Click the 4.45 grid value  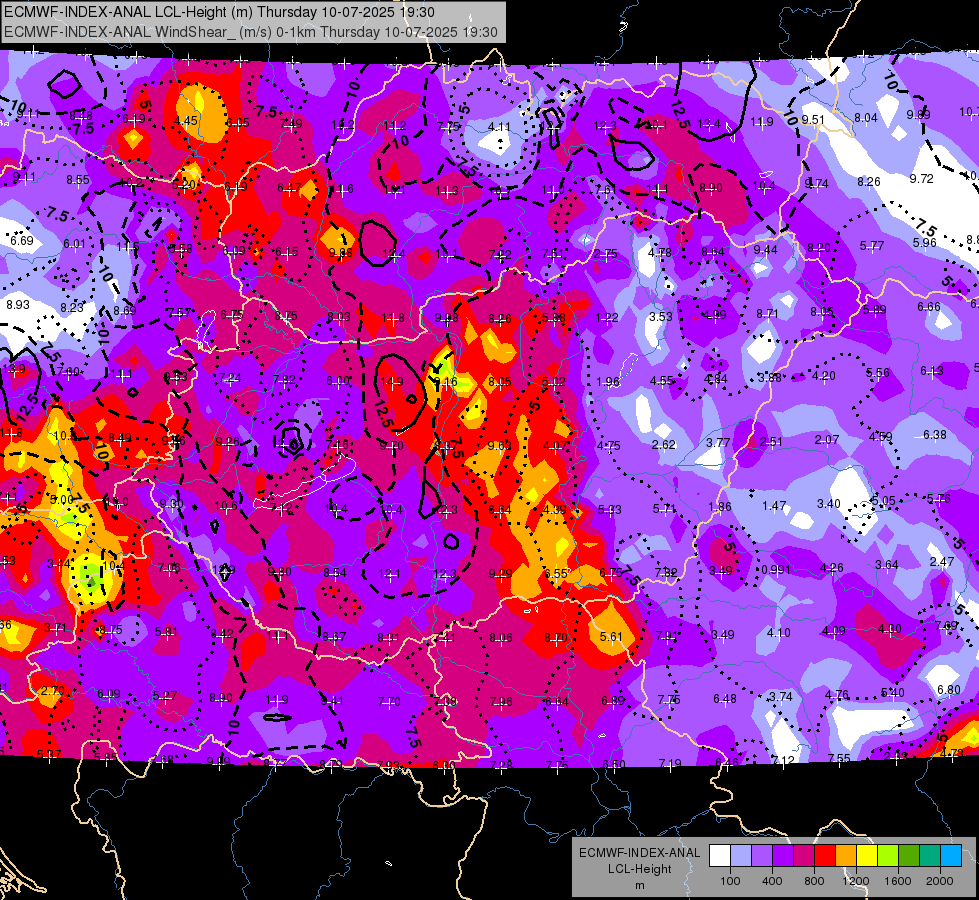186,121
